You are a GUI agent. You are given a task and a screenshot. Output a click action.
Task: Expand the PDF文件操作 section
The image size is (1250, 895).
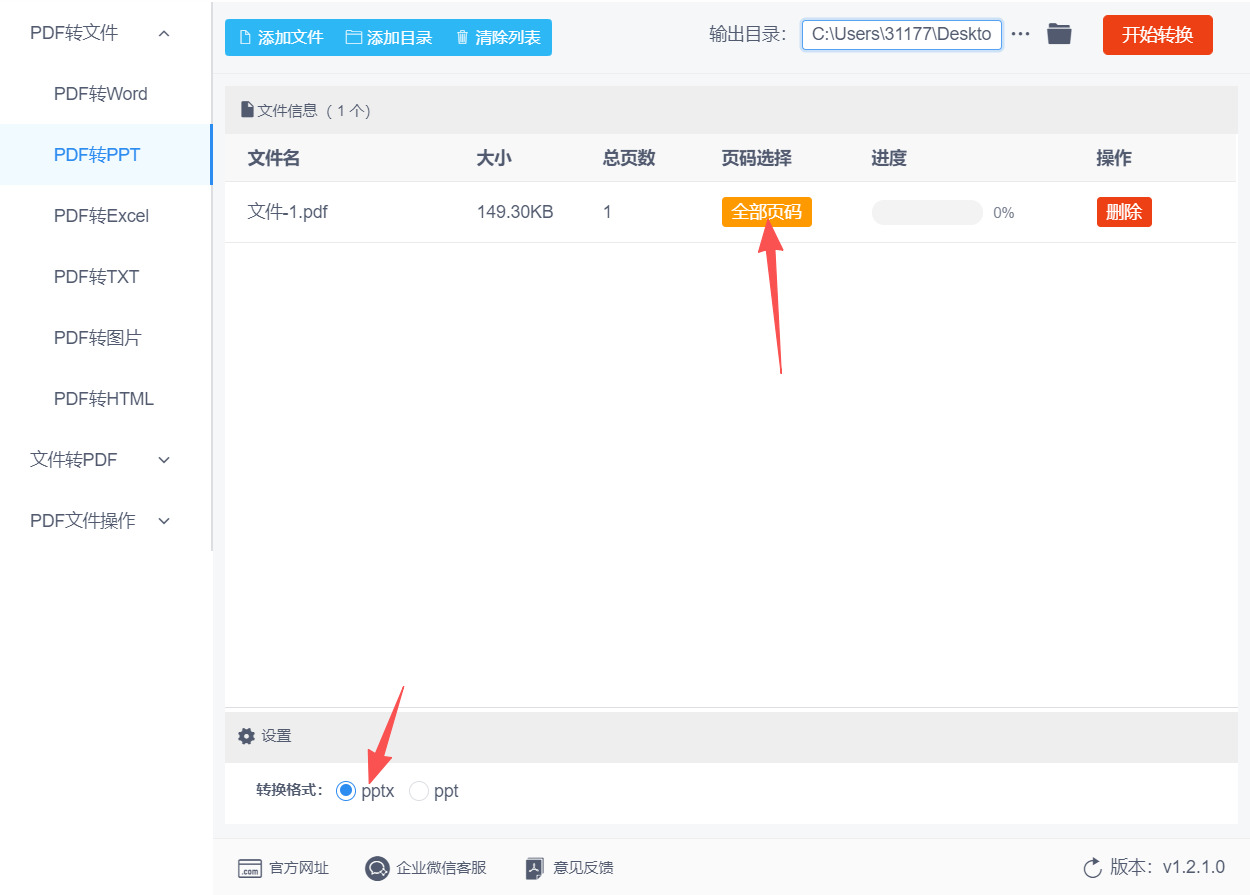[x=164, y=521]
